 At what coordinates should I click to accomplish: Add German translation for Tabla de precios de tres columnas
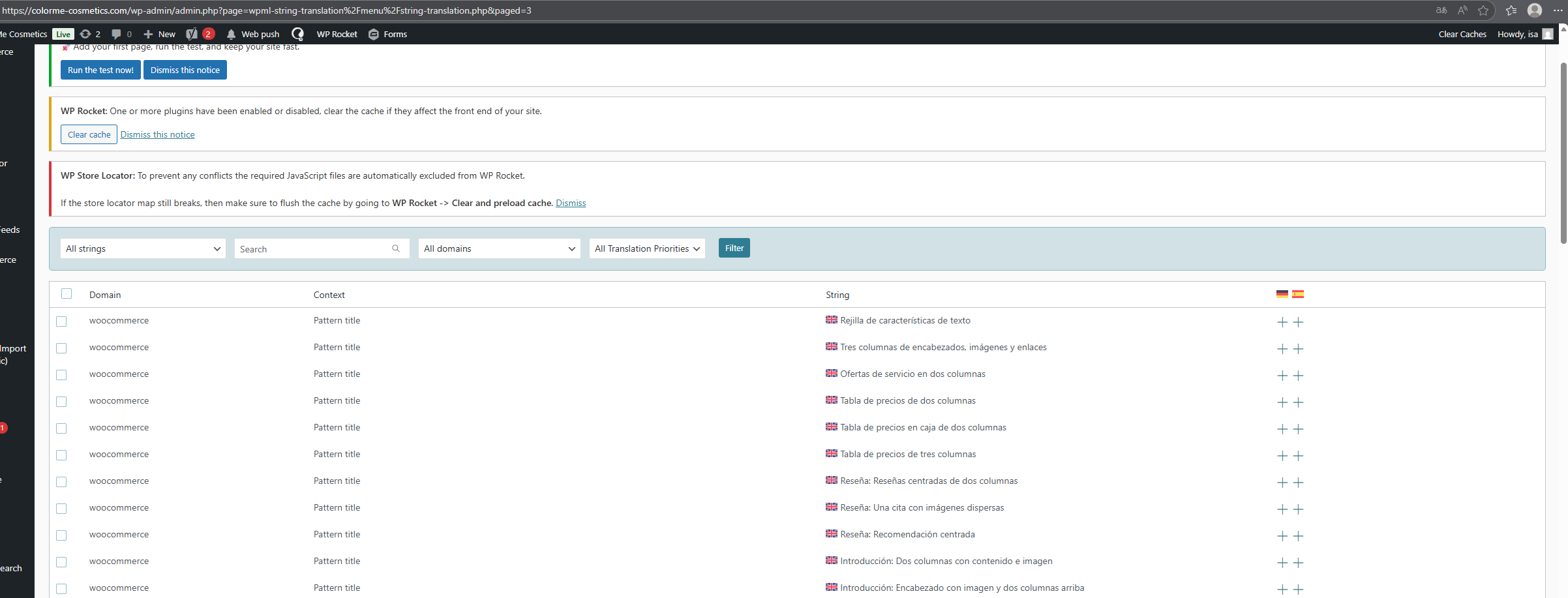1282,456
